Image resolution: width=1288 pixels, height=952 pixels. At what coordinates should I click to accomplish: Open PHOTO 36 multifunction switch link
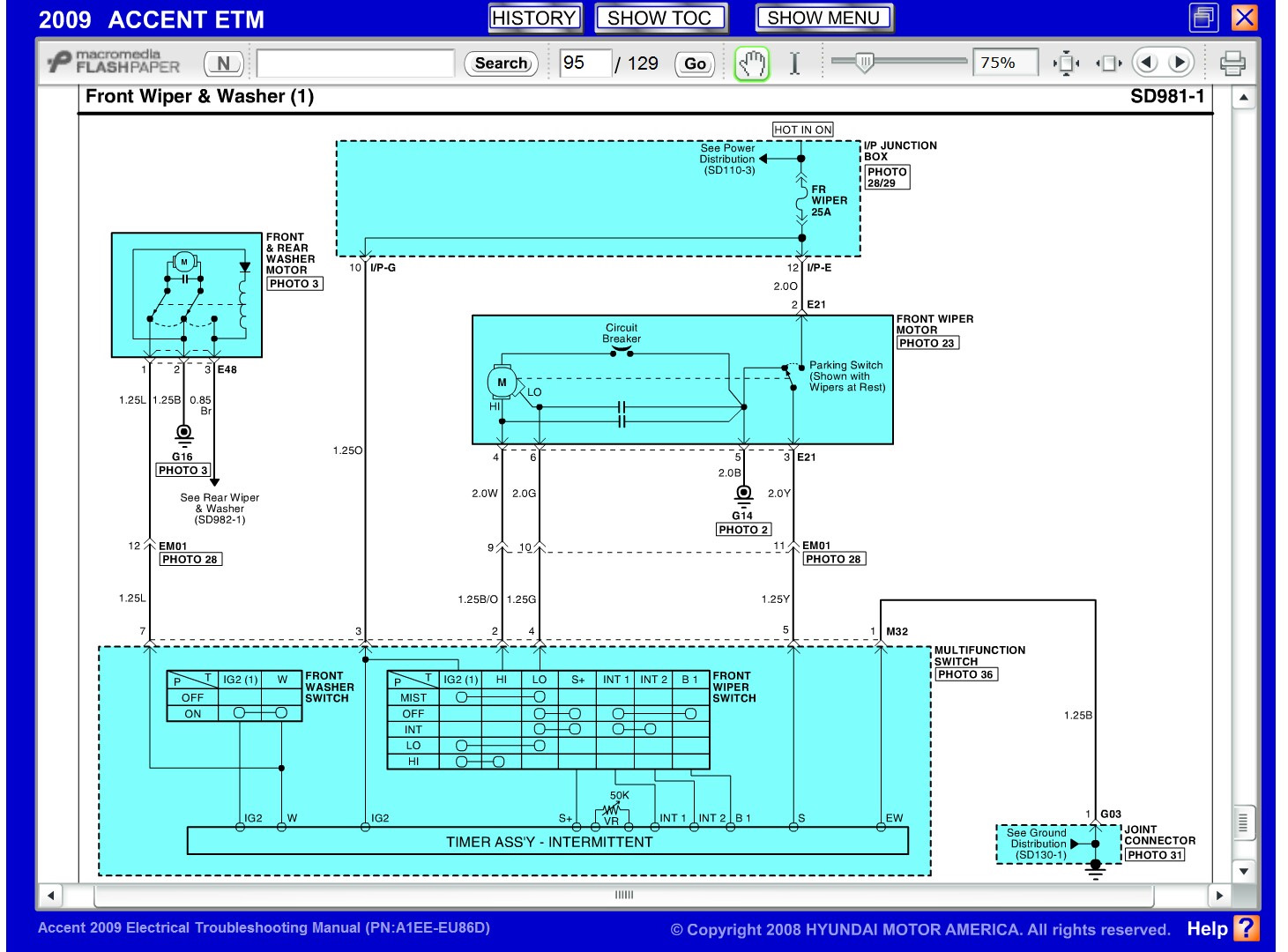(966, 674)
